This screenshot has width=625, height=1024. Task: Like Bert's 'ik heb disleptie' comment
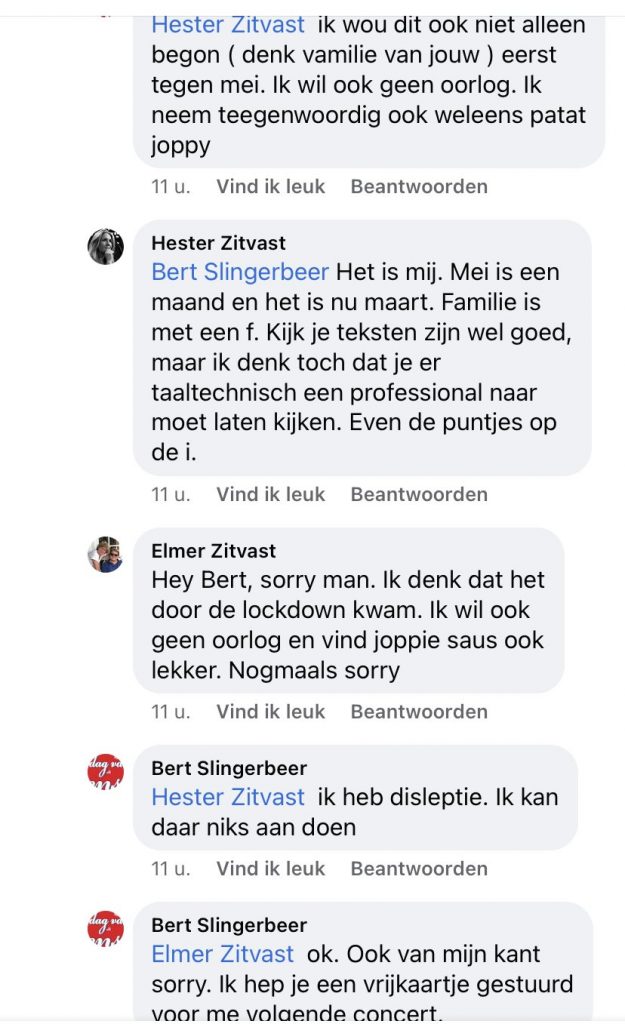(270, 869)
